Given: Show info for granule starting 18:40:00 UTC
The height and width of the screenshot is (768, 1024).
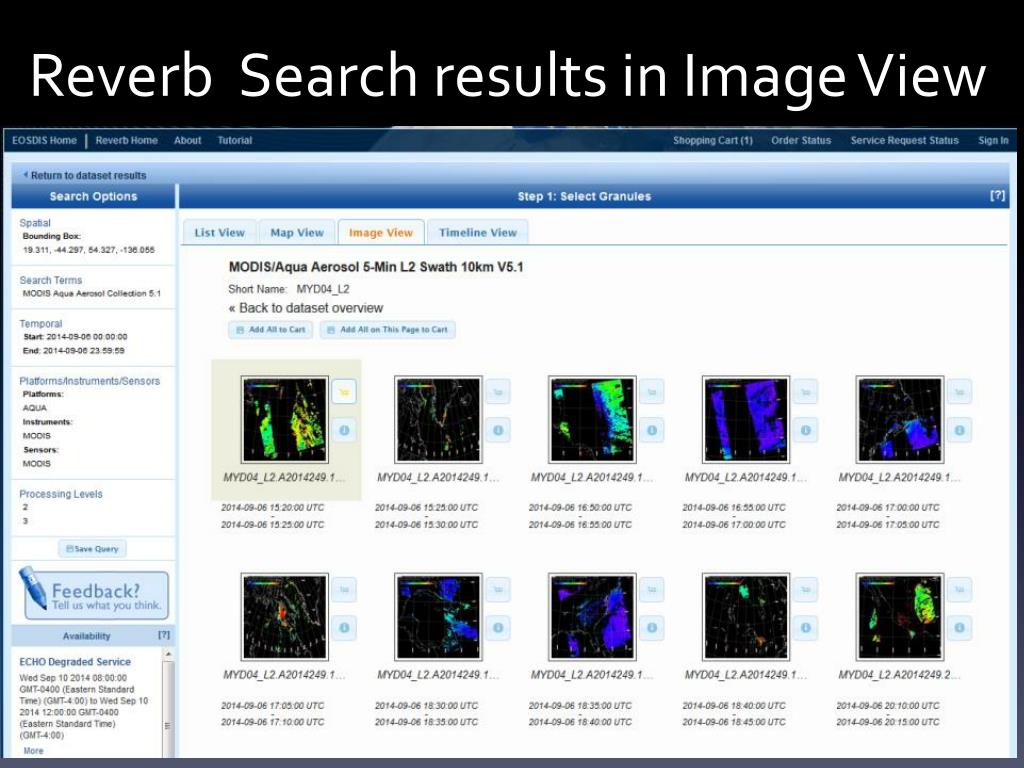Looking at the screenshot, I should click(805, 628).
